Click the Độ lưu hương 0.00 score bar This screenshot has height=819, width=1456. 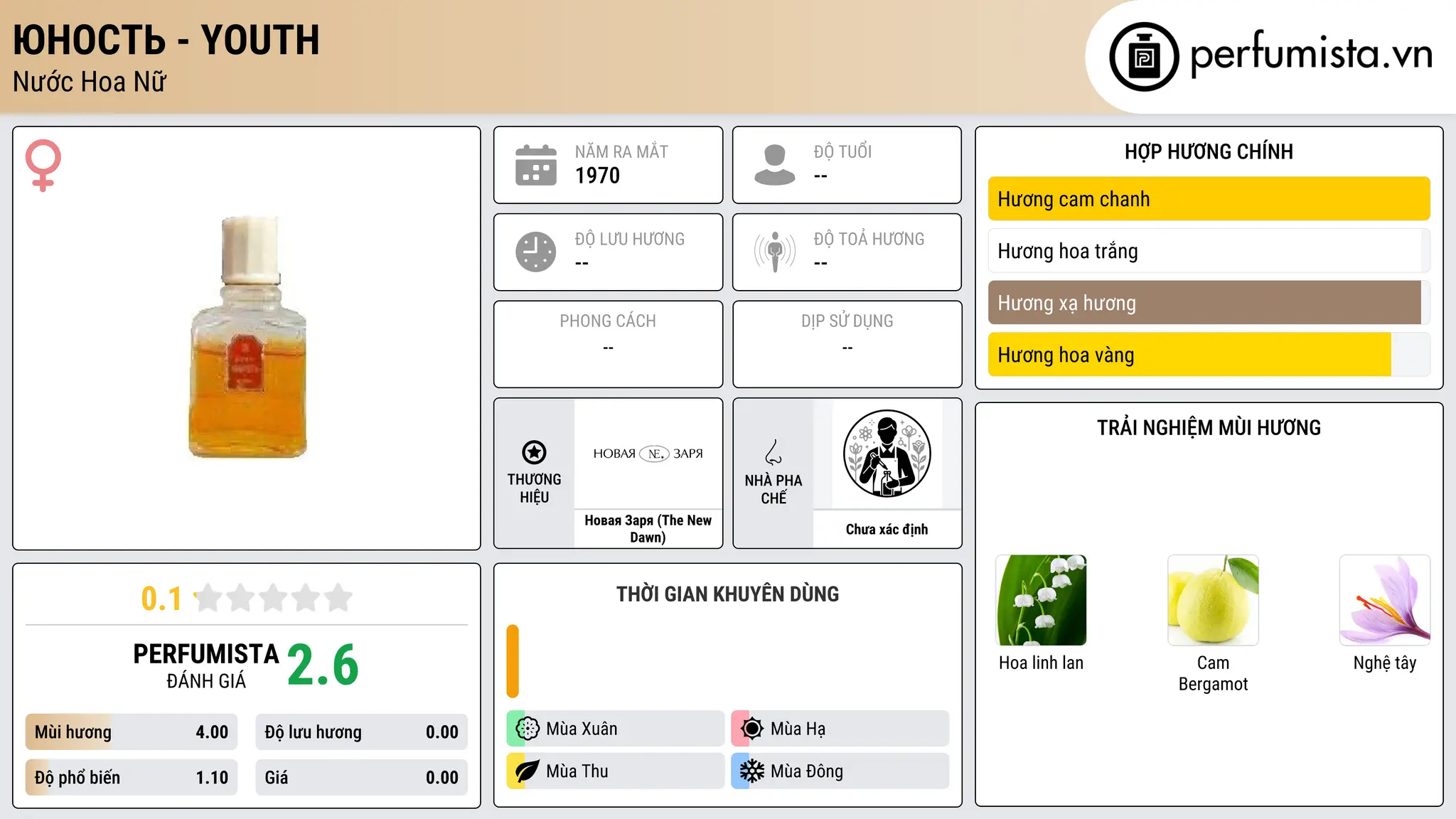[361, 732]
